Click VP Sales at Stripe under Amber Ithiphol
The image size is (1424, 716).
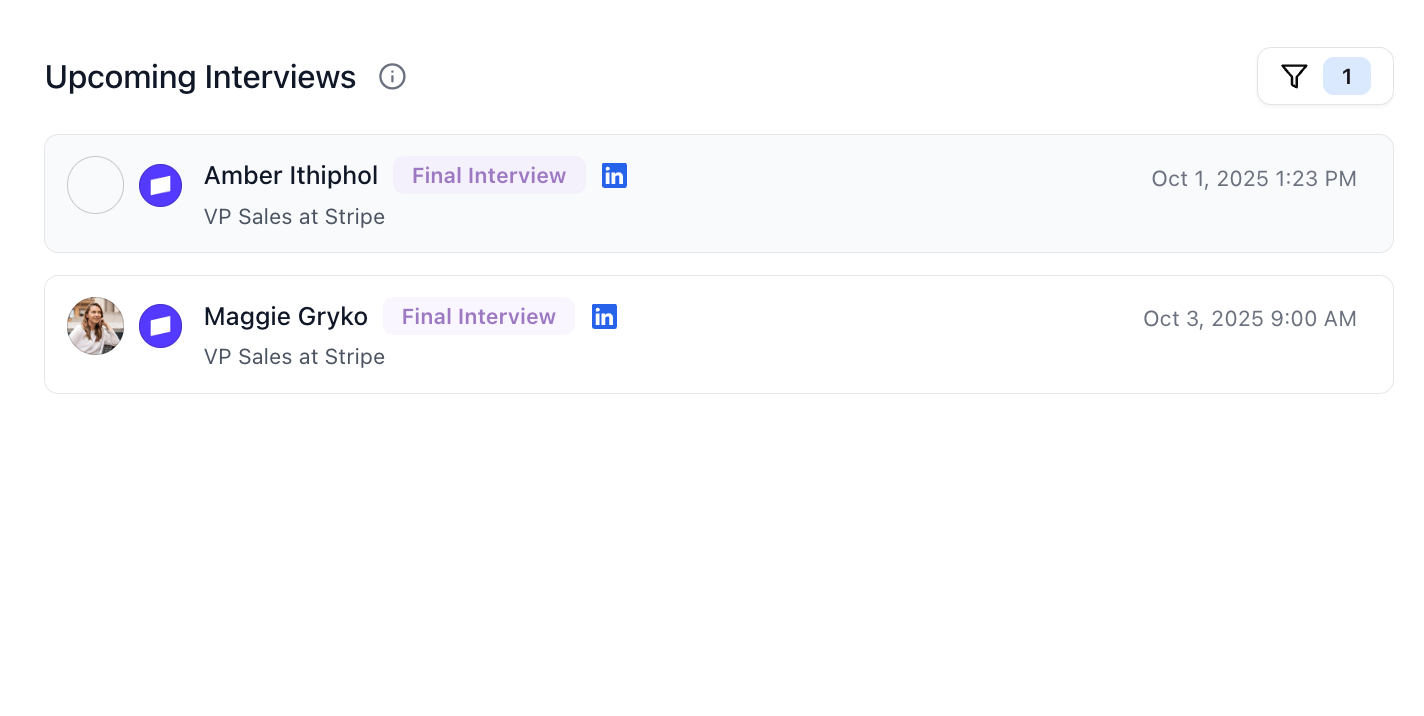pos(294,217)
